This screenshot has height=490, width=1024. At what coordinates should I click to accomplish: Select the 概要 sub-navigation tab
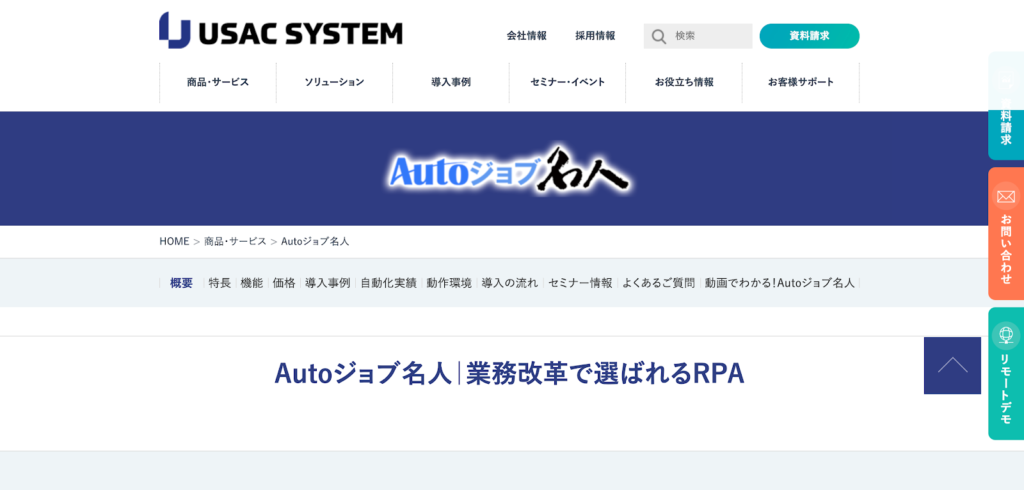click(181, 283)
